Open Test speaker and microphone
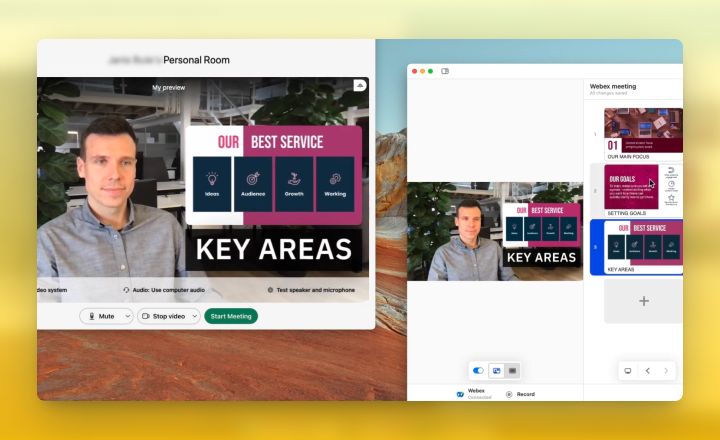720x440 pixels. 310,289
